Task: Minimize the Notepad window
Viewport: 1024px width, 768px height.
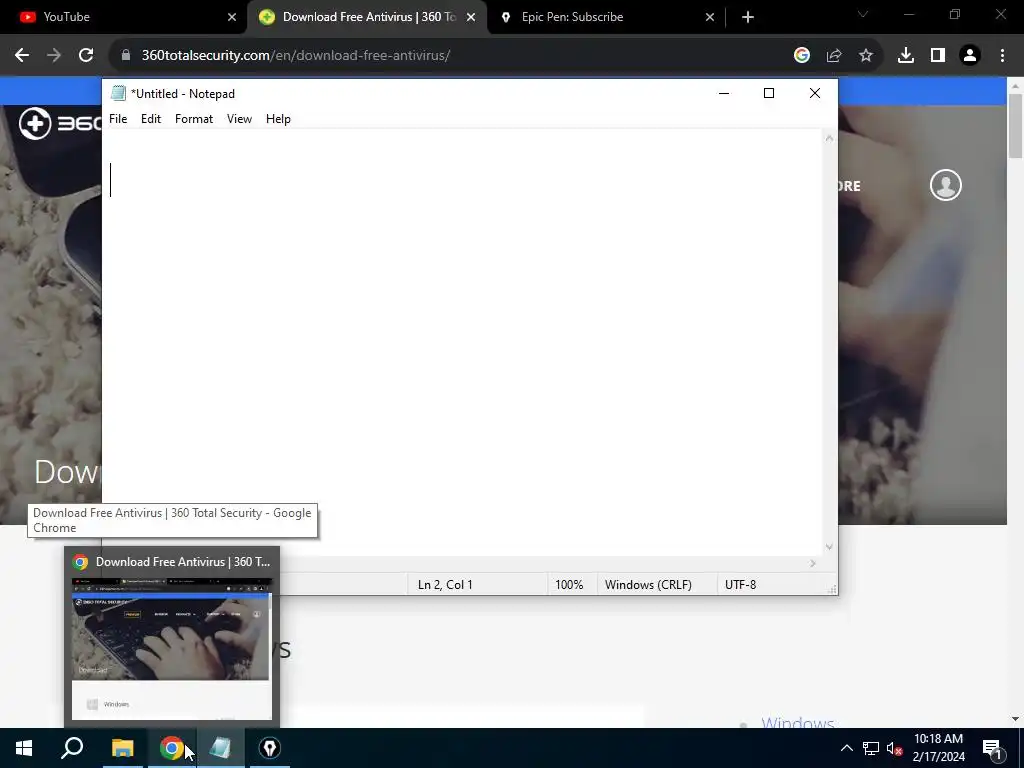Action: click(x=724, y=93)
